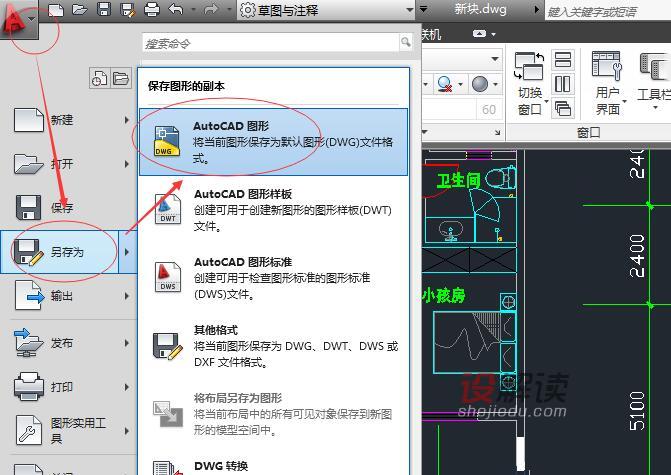The height and width of the screenshot is (475, 671).
Task: Click the Plot printer icon in quick access toolbar
Action: [x=151, y=9]
